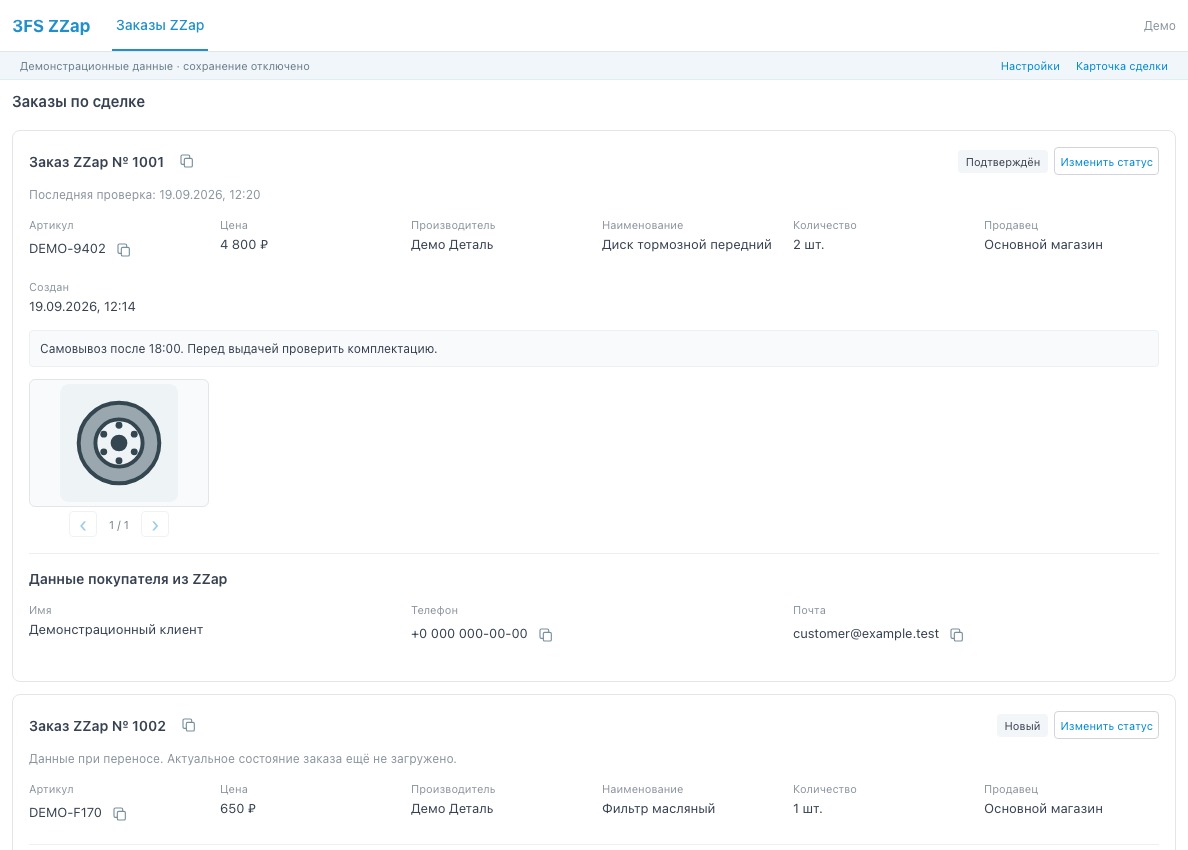The width and height of the screenshot is (1188, 850).
Task: Click the Демо label in the header
Action: pyautogui.click(x=1159, y=26)
